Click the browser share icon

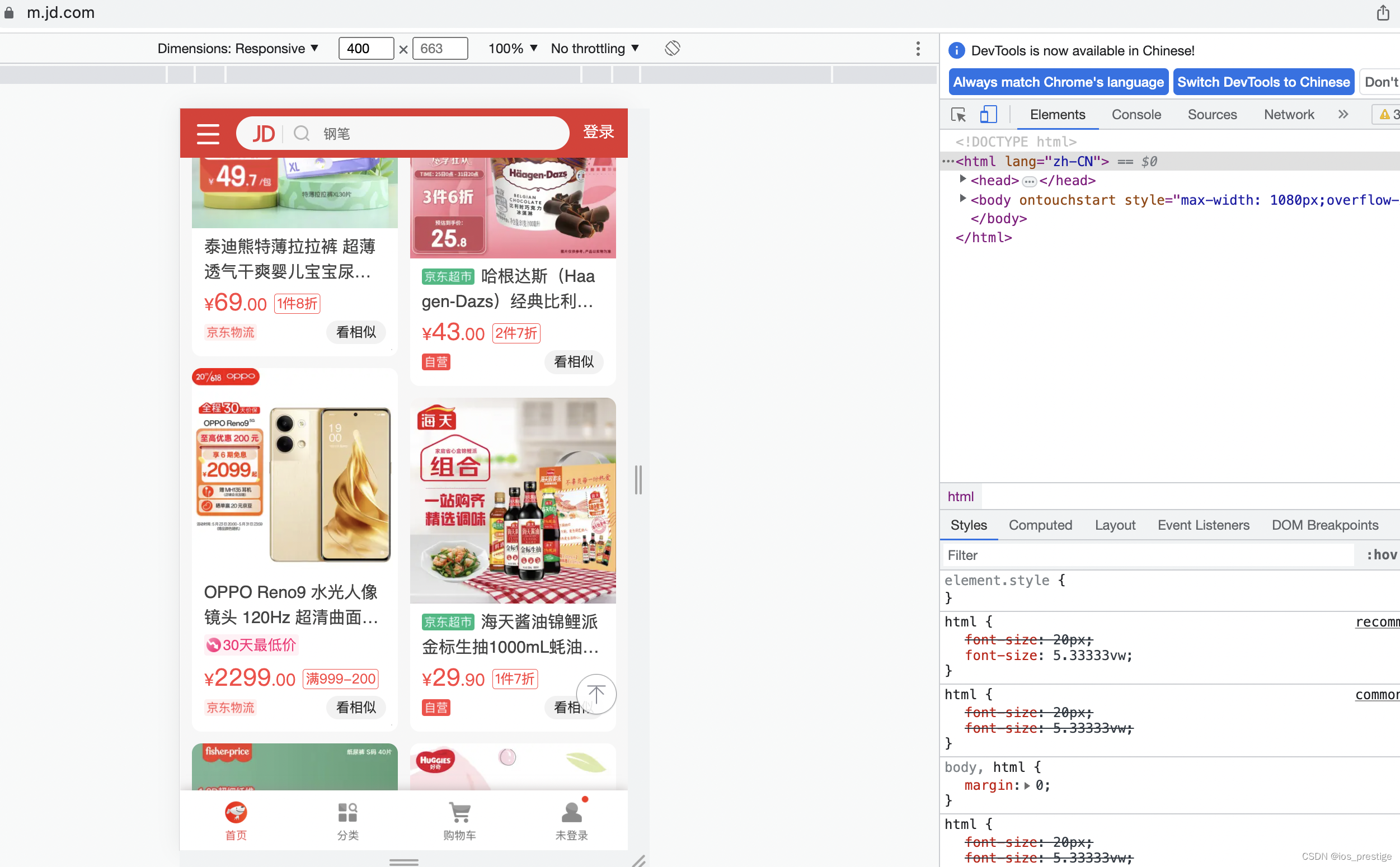point(1383,13)
